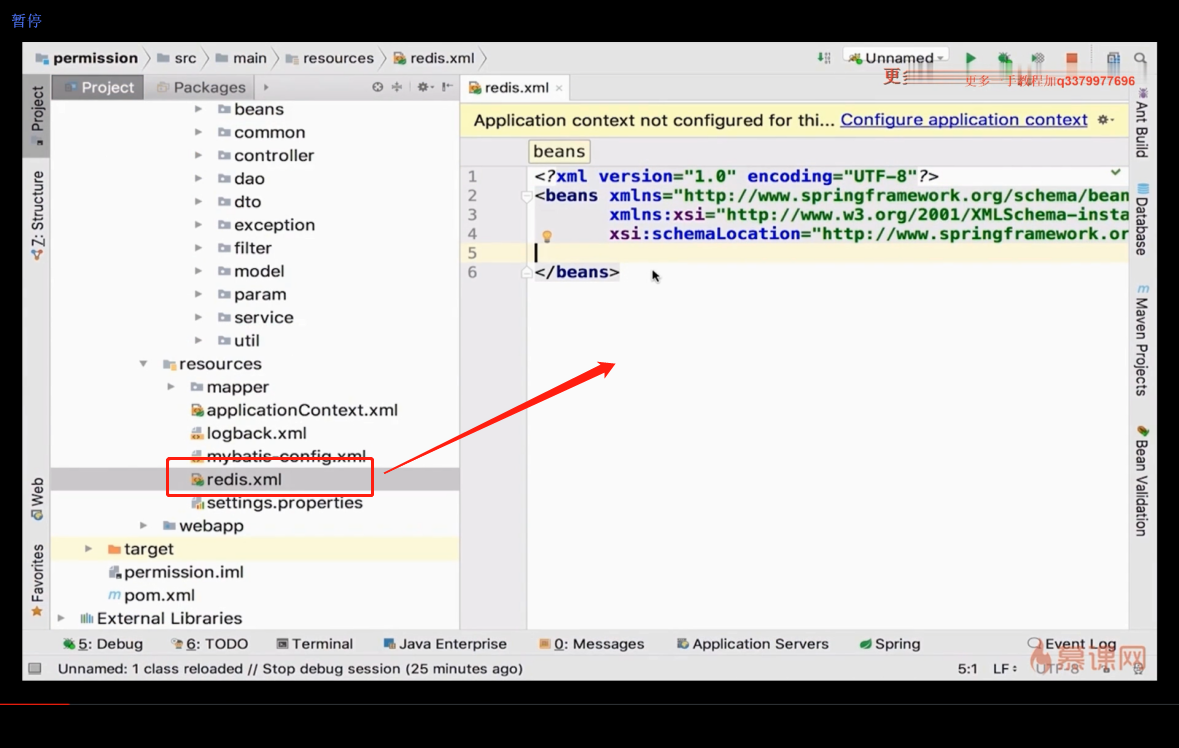Open the Bean Validation side panel
The height and width of the screenshot is (748, 1179).
point(1142,481)
